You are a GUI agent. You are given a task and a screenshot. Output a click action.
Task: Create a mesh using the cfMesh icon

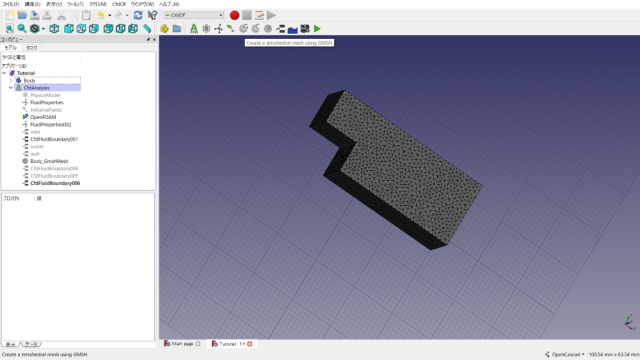click(x=256, y=29)
